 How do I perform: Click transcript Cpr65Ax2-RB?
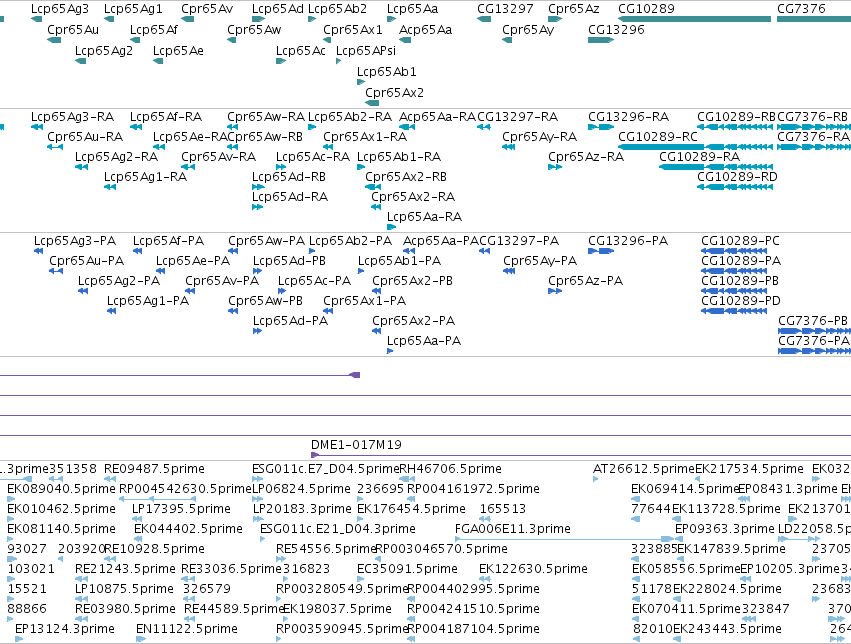[406, 177]
